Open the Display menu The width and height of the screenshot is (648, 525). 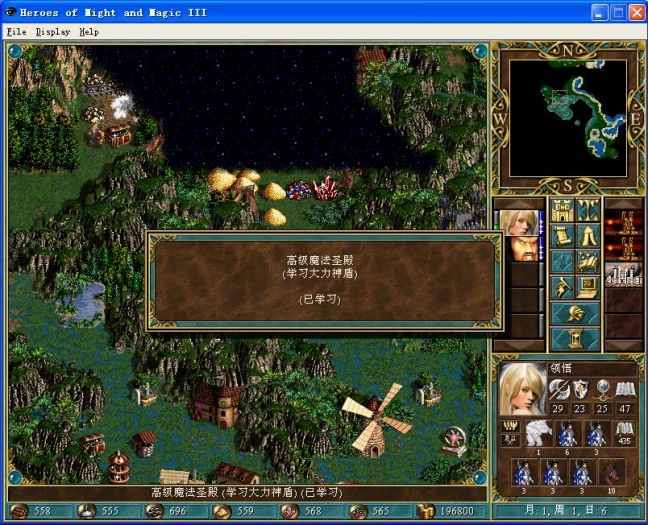pyautogui.click(x=52, y=31)
